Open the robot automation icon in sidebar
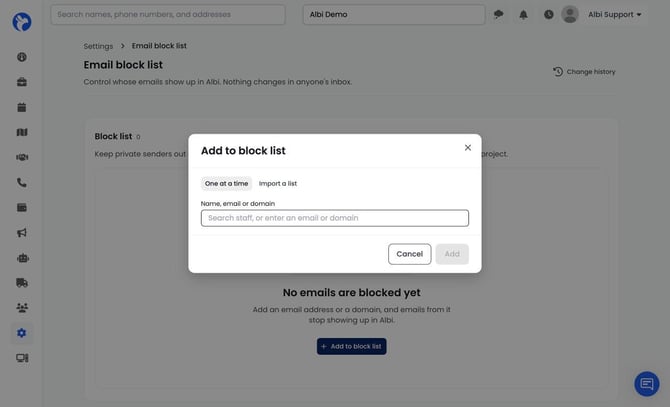The width and height of the screenshot is (670, 407). coord(22,258)
